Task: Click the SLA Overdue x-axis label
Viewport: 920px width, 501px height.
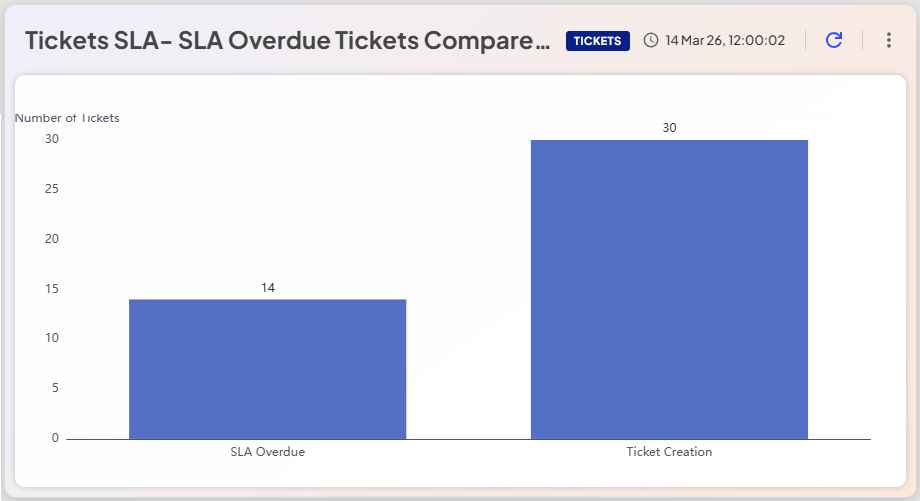Action: point(267,452)
